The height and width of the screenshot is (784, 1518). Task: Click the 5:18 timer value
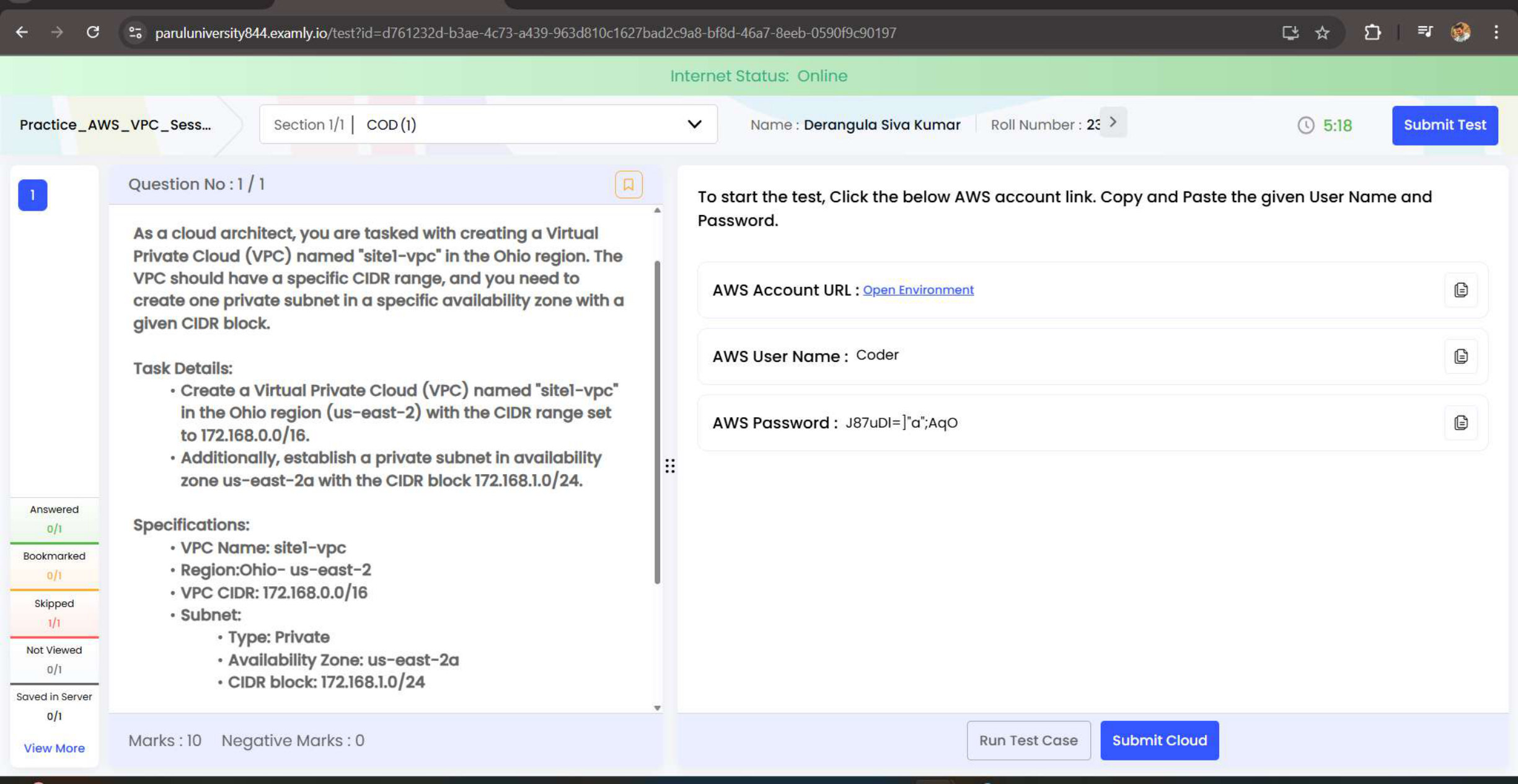coord(1337,126)
